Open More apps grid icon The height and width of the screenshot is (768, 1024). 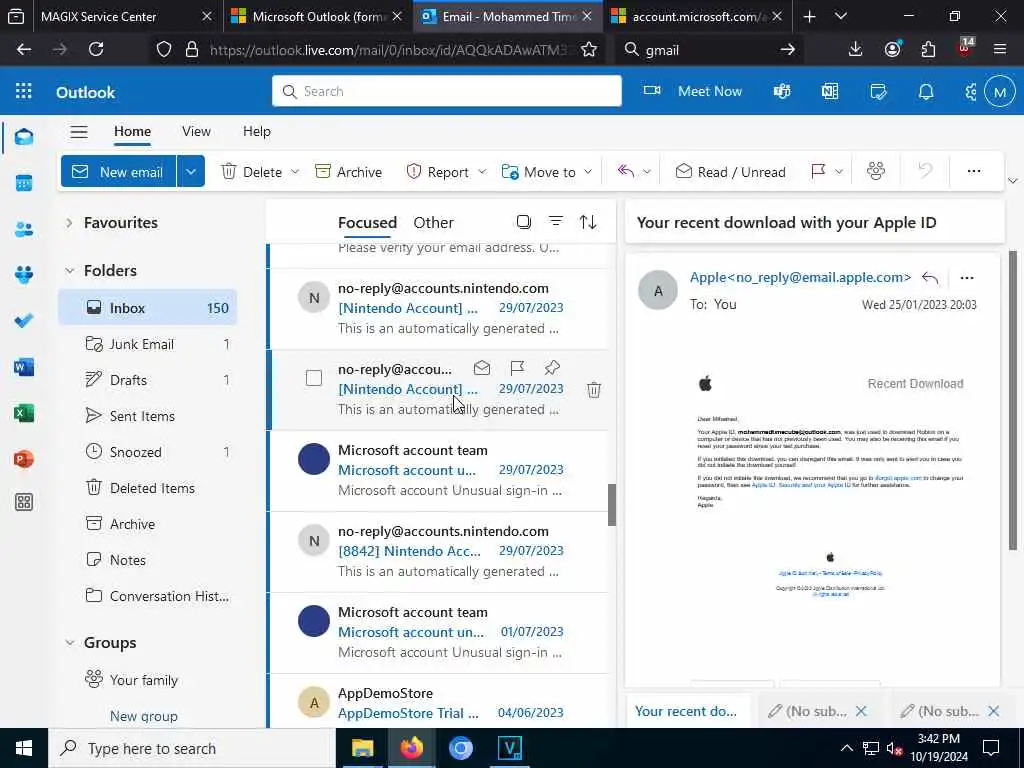24,502
